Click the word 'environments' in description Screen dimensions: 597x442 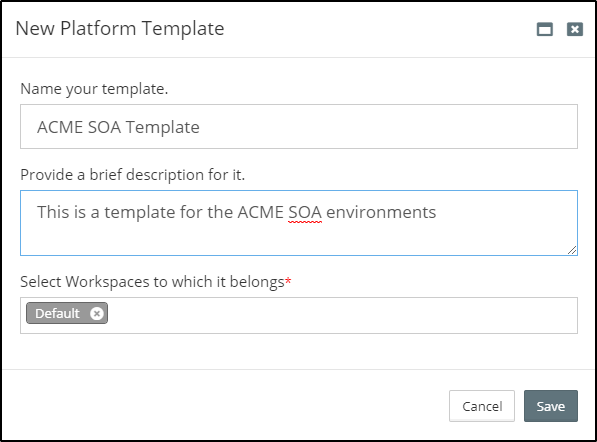point(381,212)
